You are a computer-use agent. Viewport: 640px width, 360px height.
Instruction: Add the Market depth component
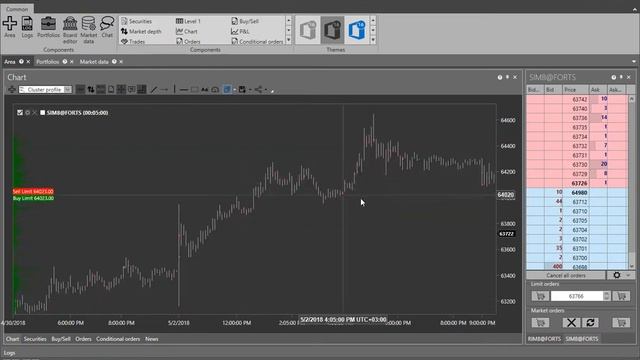coord(141,31)
